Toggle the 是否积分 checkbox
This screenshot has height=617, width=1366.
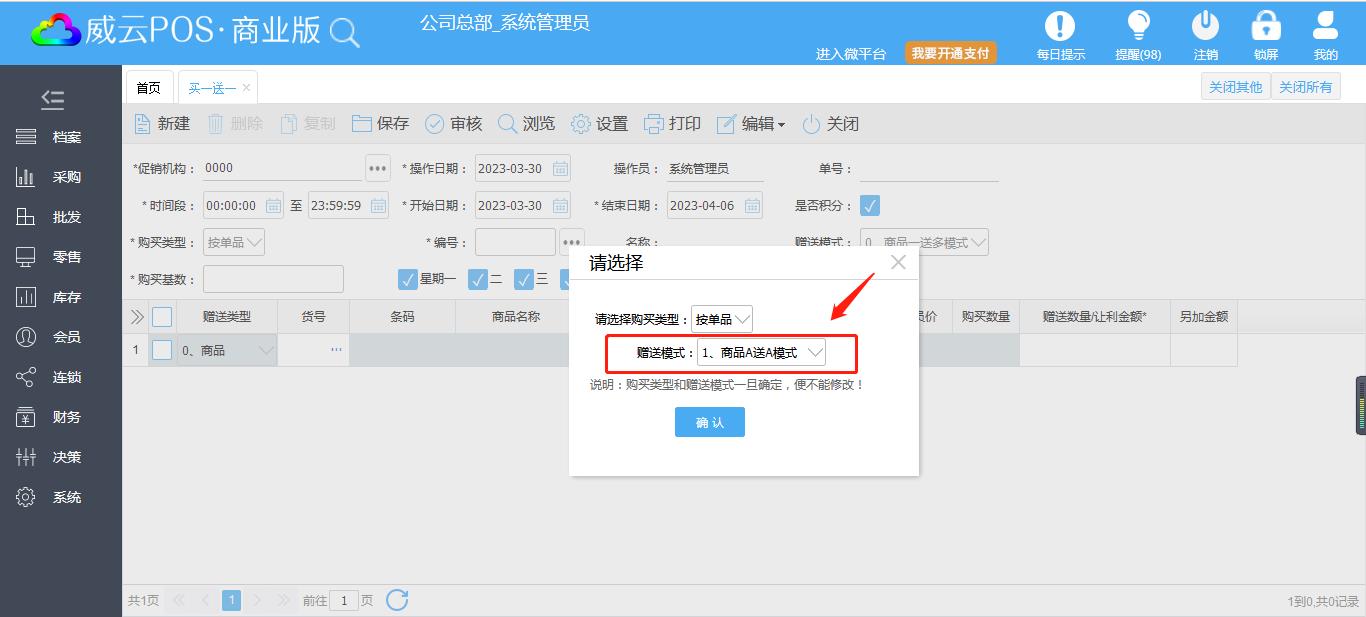[x=870, y=206]
